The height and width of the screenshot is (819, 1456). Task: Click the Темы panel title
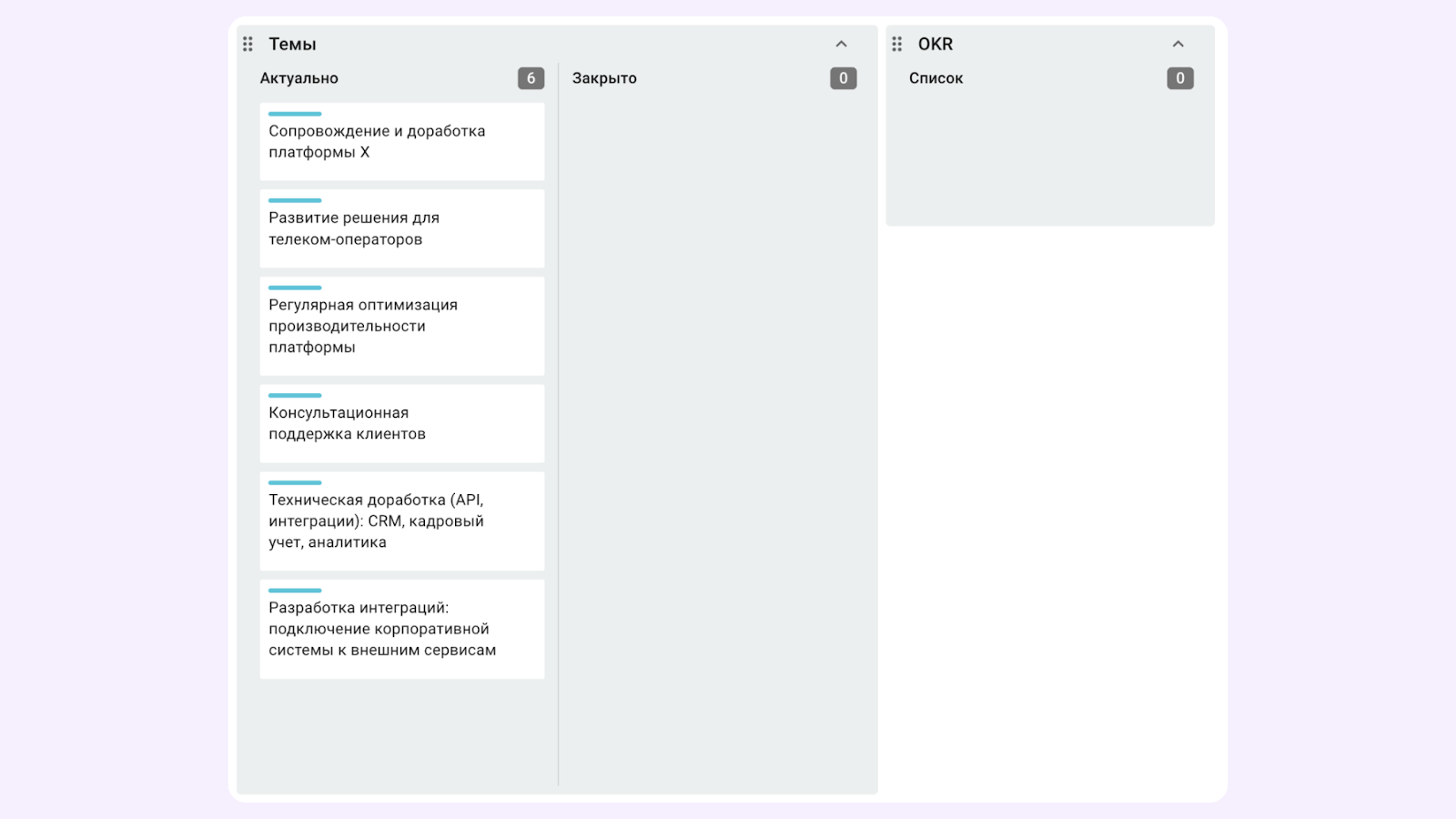[292, 44]
